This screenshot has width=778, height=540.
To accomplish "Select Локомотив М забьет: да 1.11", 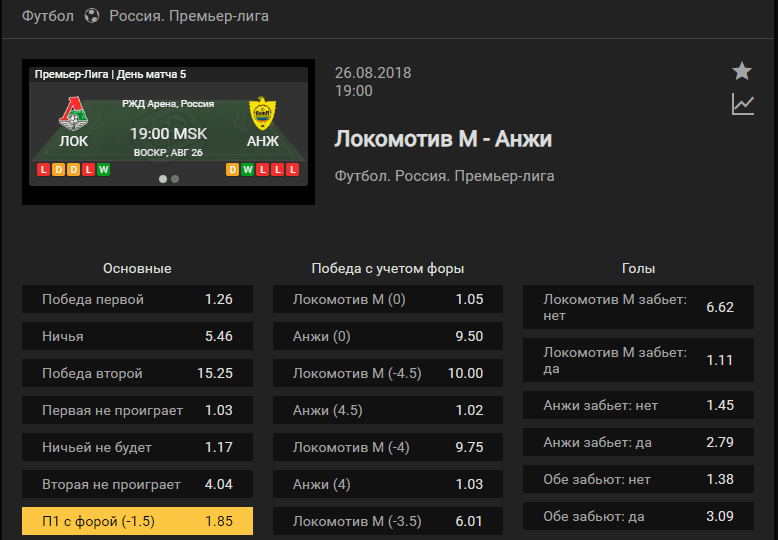I will [639, 360].
